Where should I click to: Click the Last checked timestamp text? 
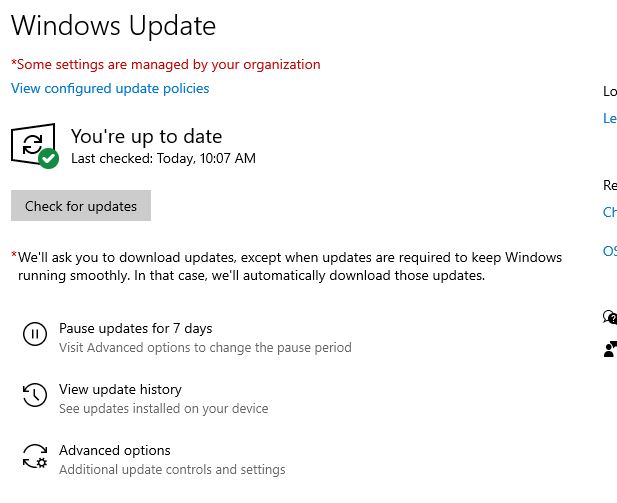(x=163, y=158)
